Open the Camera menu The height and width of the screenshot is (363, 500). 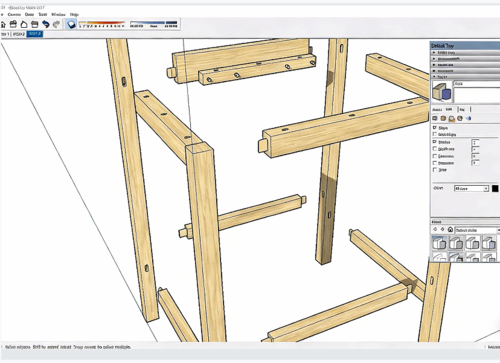point(14,15)
